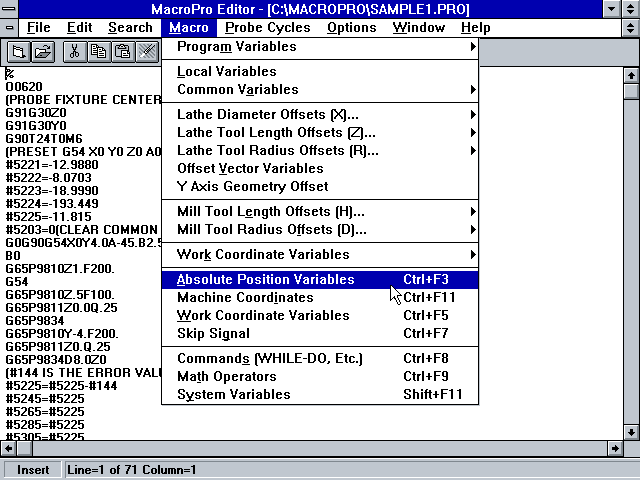
Task: Expand the Common Variables submenu
Action: [x=320, y=89]
